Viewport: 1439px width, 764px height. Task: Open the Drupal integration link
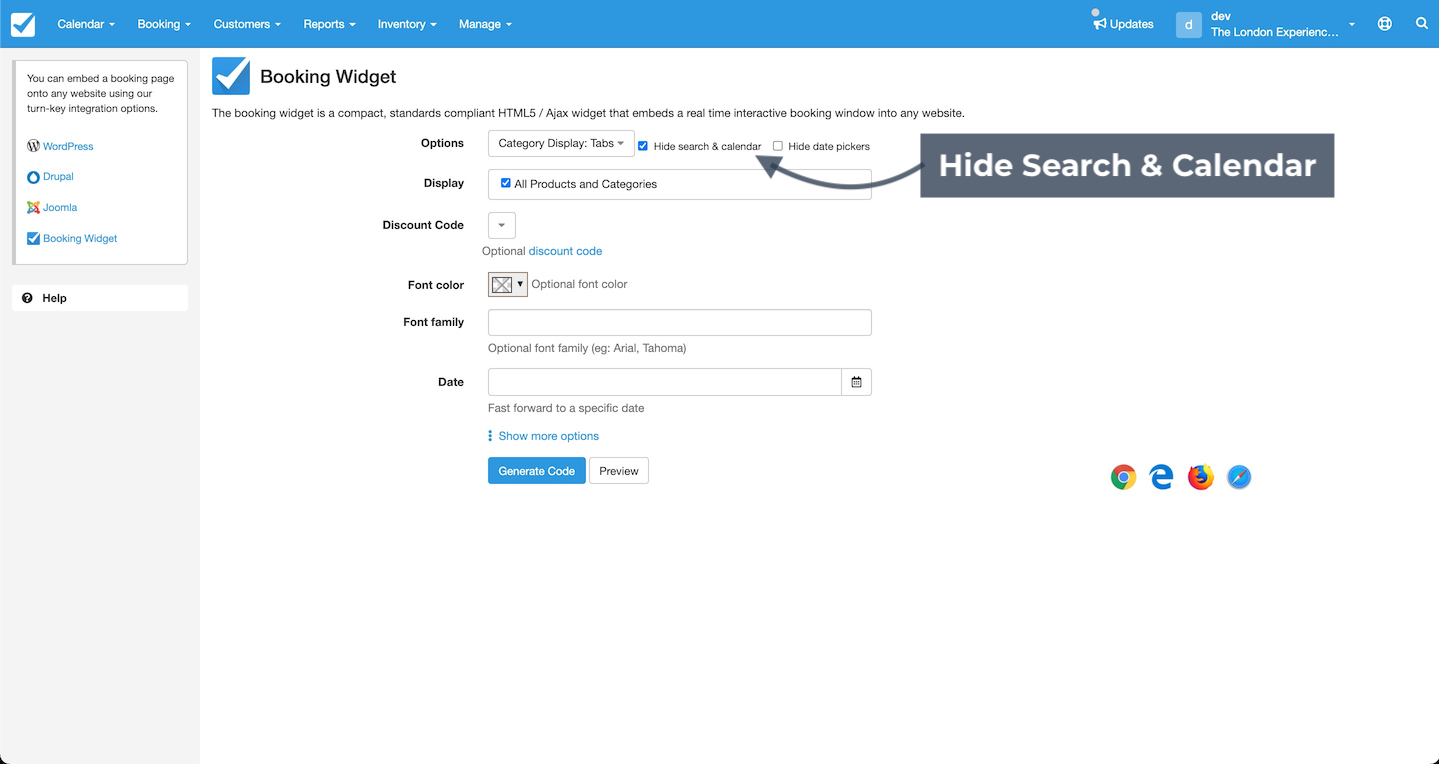[58, 177]
